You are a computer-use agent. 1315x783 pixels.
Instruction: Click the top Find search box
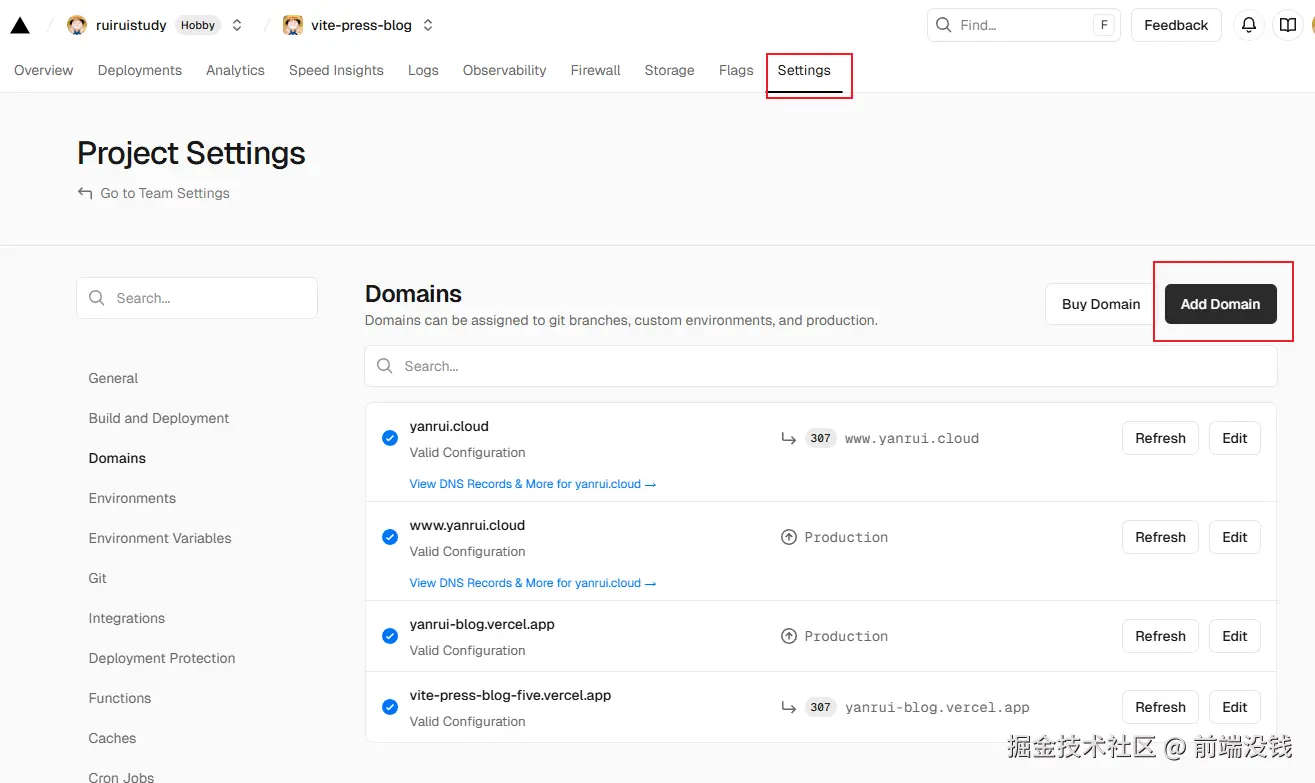(1022, 26)
